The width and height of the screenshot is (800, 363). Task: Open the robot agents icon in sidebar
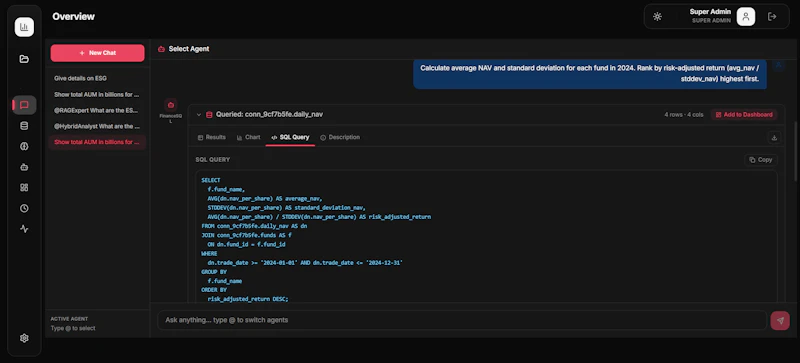(24, 167)
